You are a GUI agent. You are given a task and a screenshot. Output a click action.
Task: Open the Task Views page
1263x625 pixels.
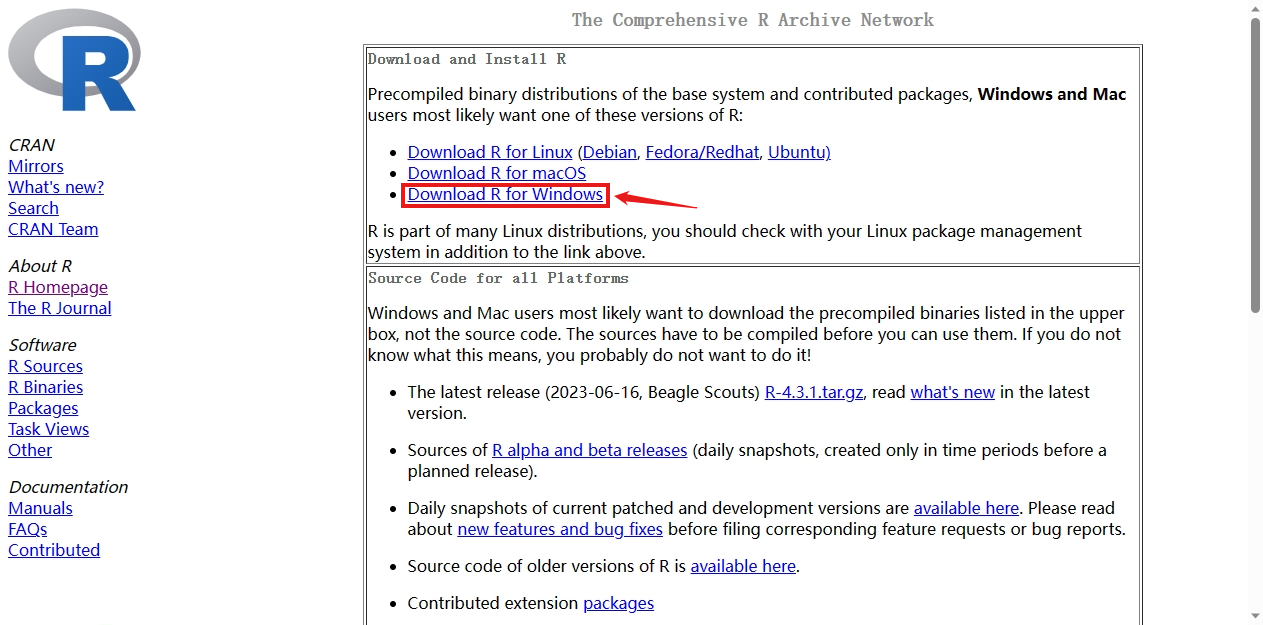48,429
